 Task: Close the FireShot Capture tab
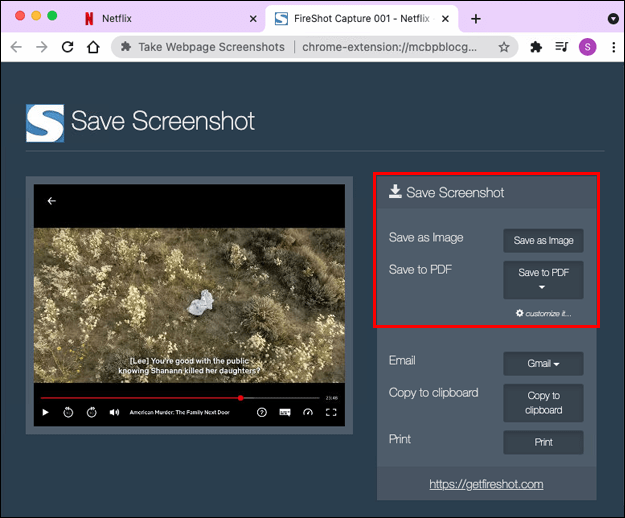446,19
